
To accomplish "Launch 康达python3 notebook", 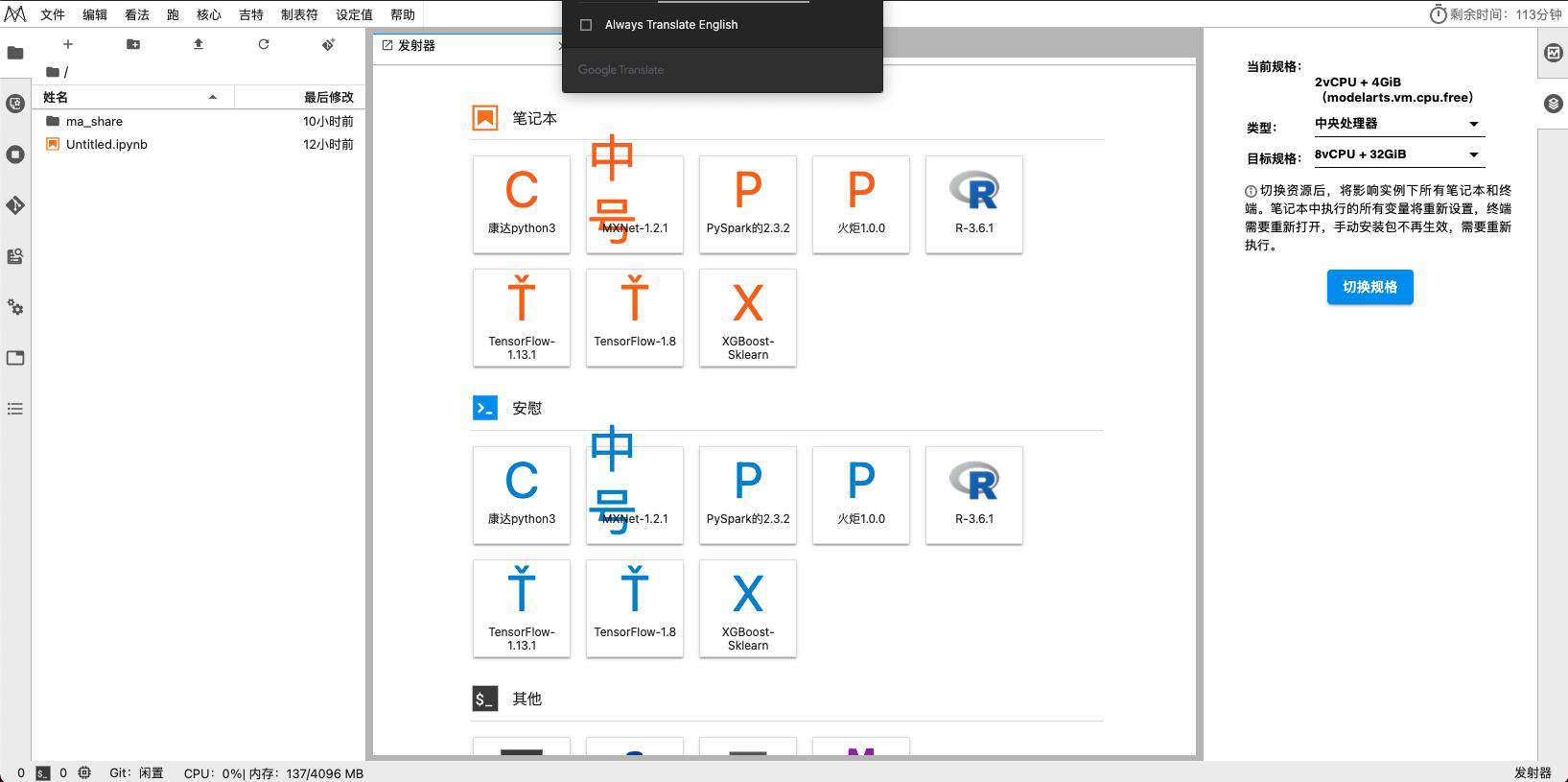I will 522,204.
